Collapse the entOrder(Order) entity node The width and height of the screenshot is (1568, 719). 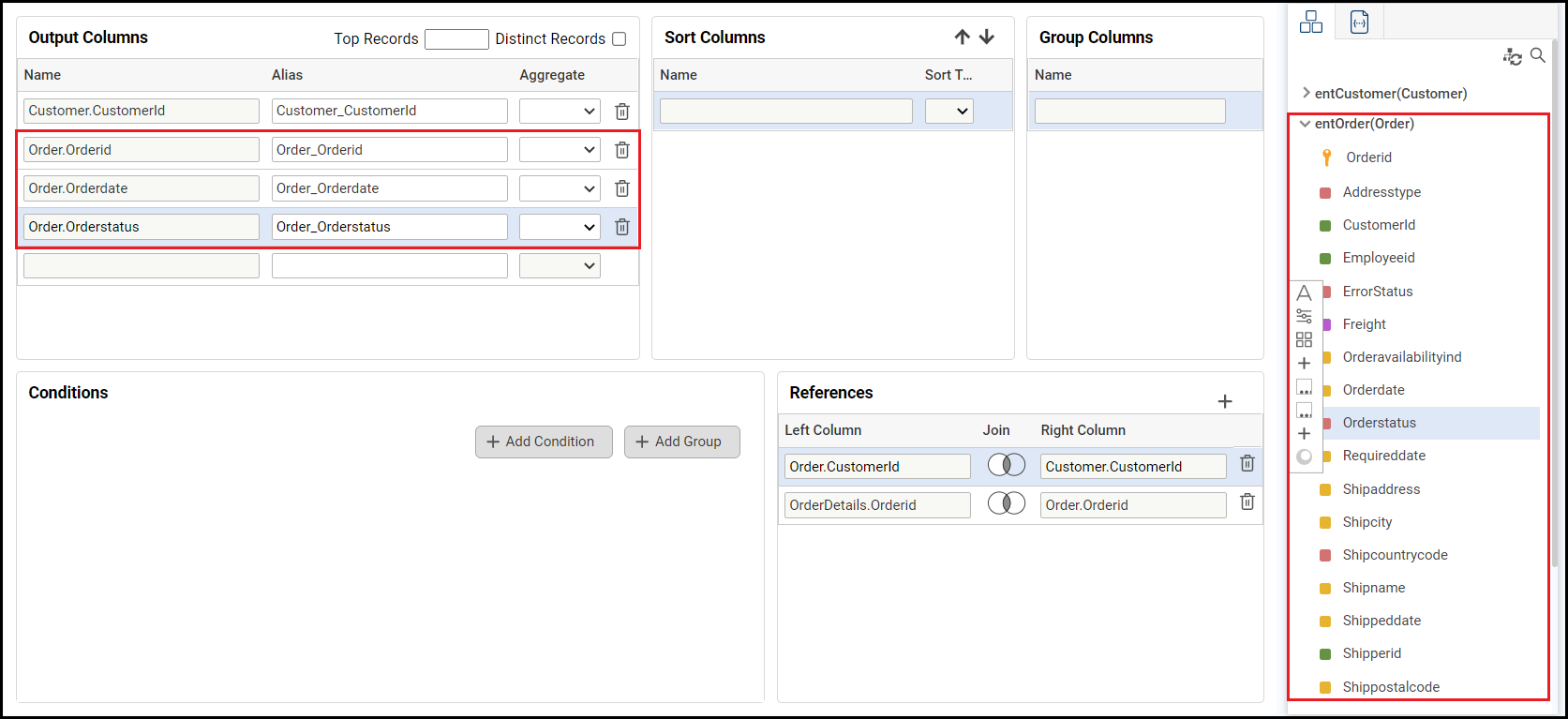[1305, 124]
